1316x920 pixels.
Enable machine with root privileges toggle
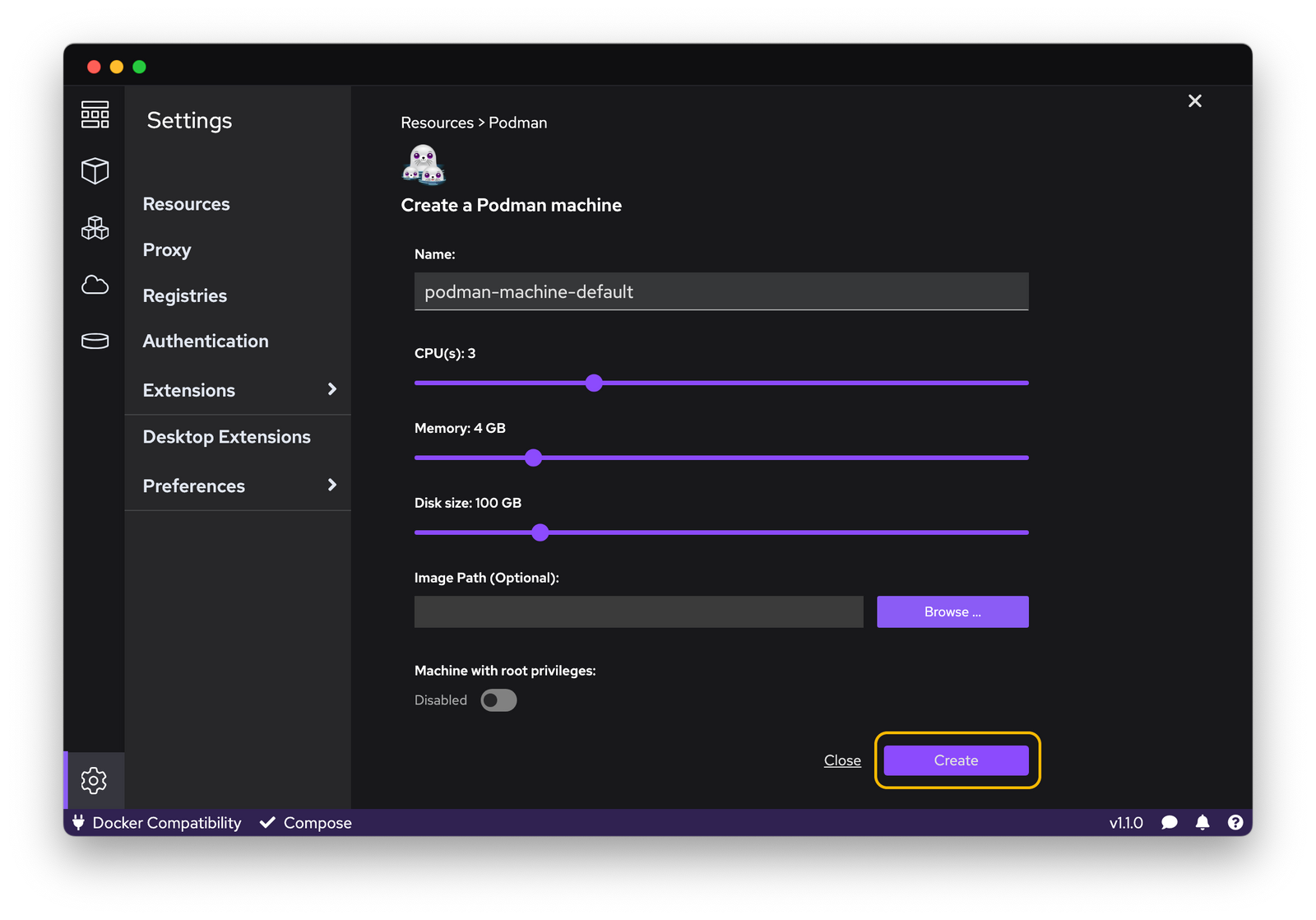(x=498, y=700)
